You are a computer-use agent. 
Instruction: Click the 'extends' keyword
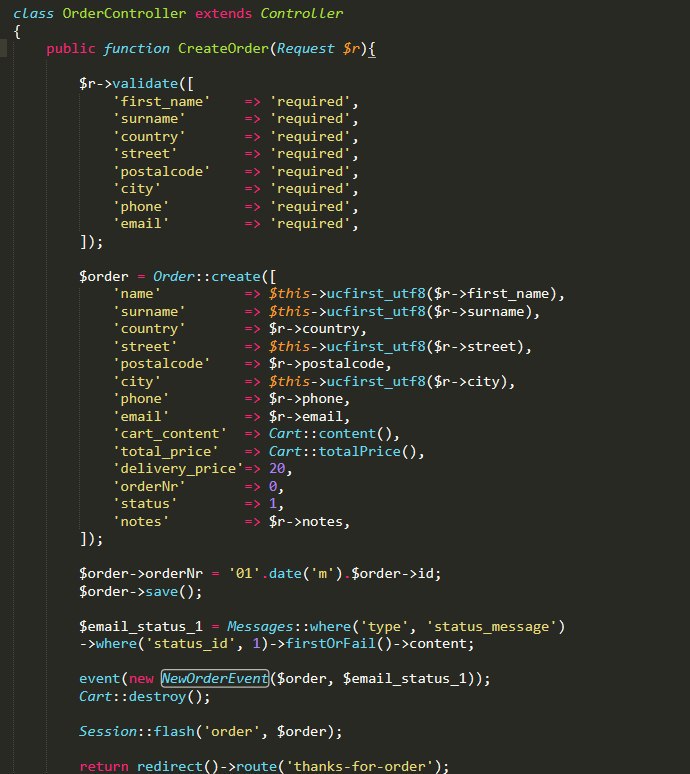pyautogui.click(x=224, y=13)
